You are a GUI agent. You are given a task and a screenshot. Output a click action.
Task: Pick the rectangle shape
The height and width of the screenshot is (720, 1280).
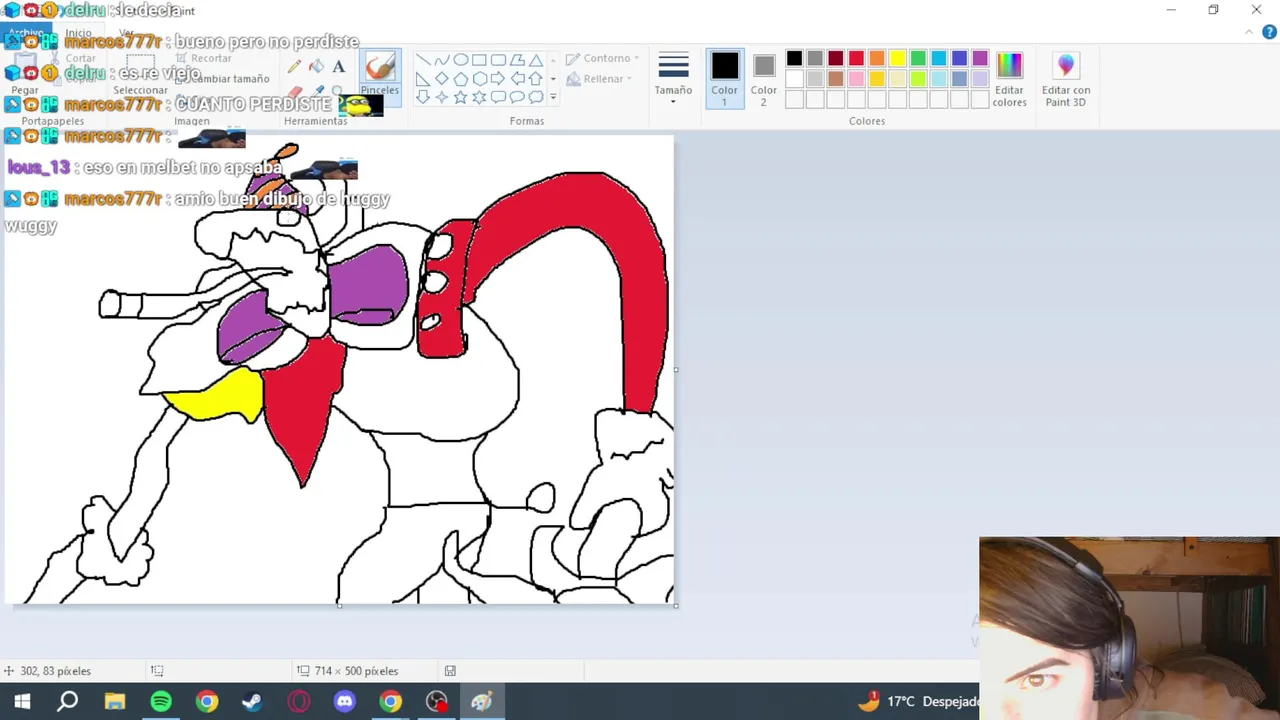[479, 60]
